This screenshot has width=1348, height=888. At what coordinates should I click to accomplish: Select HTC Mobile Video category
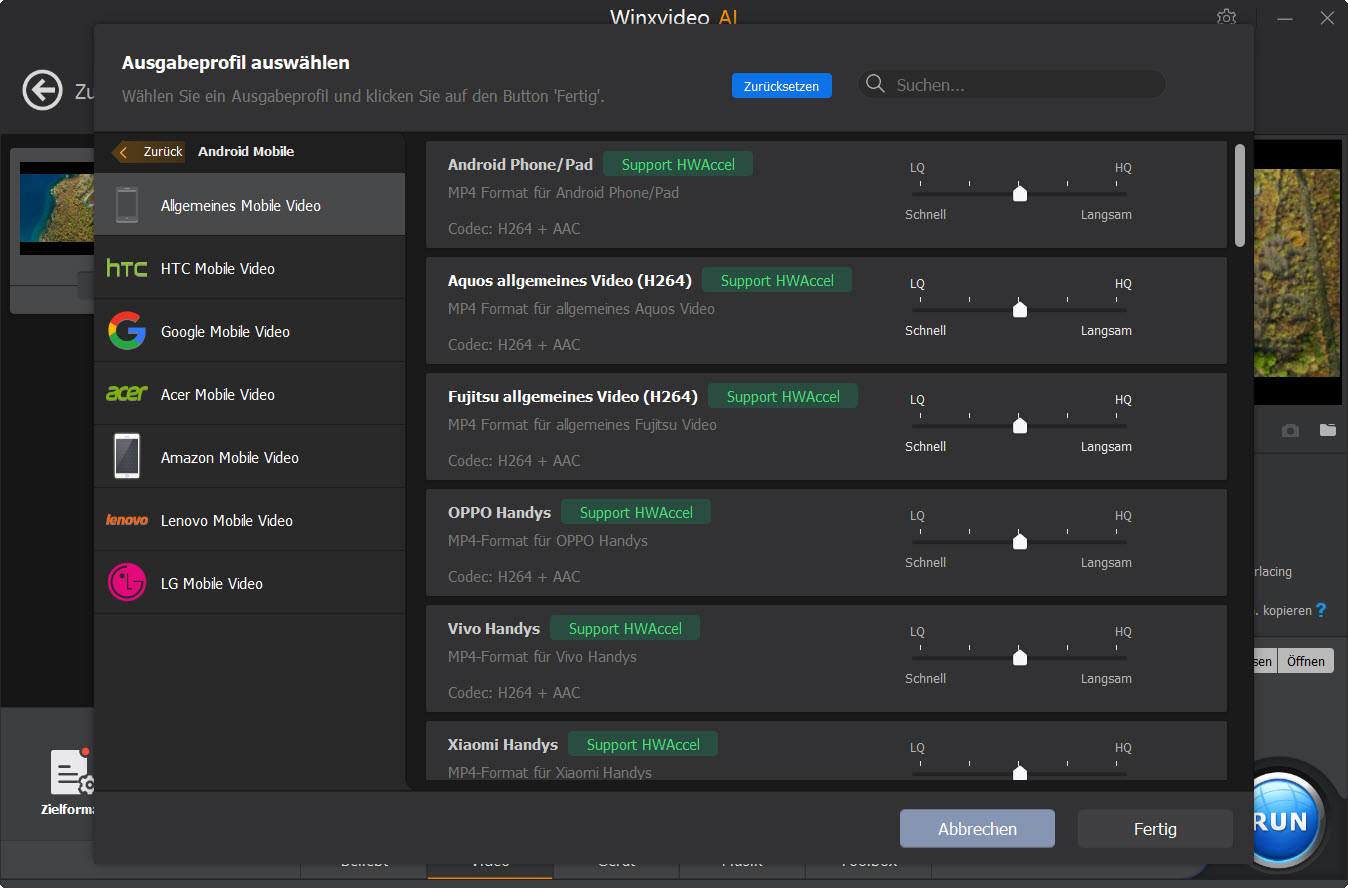tap(249, 268)
